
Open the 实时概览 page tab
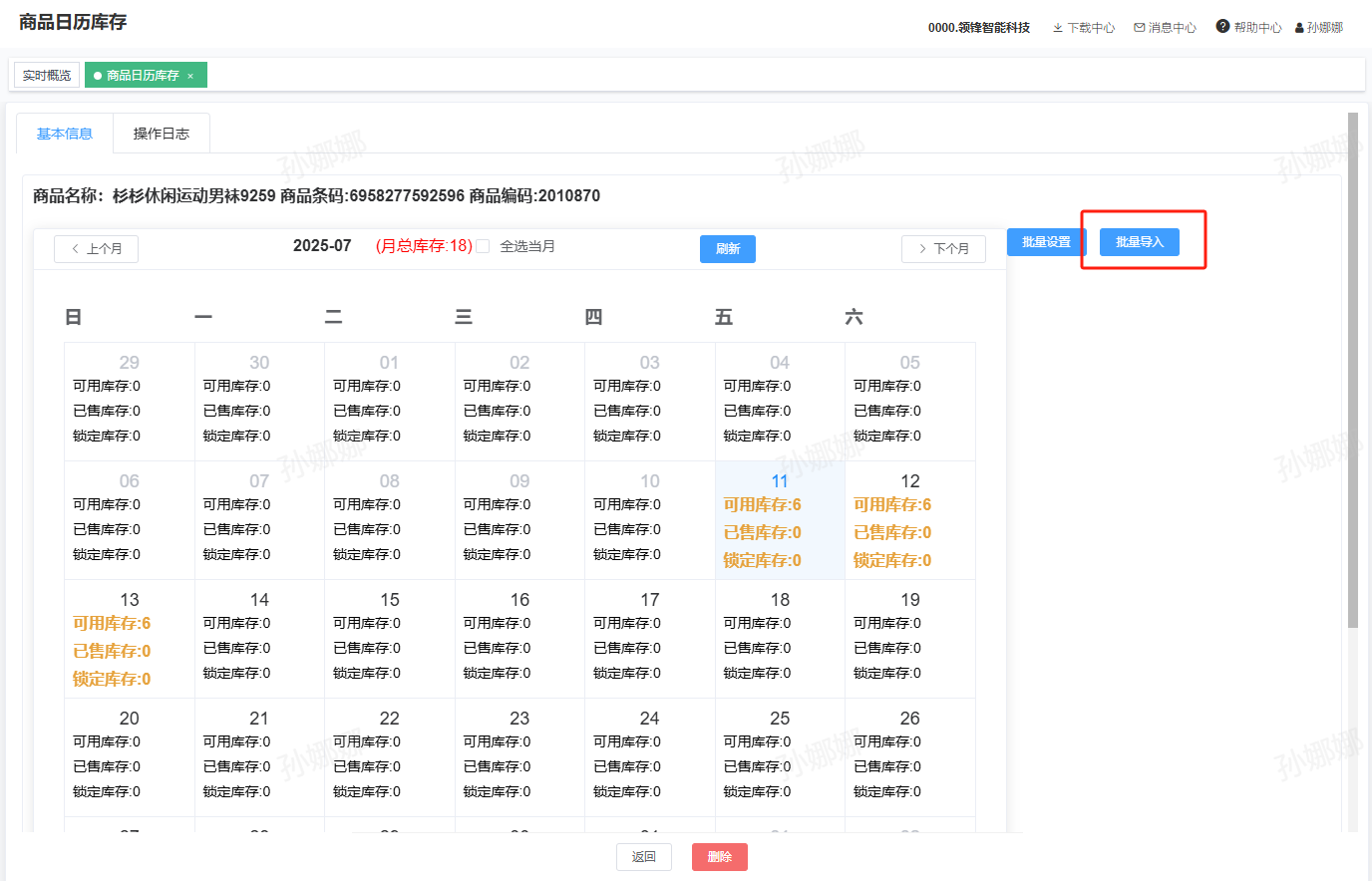(47, 76)
